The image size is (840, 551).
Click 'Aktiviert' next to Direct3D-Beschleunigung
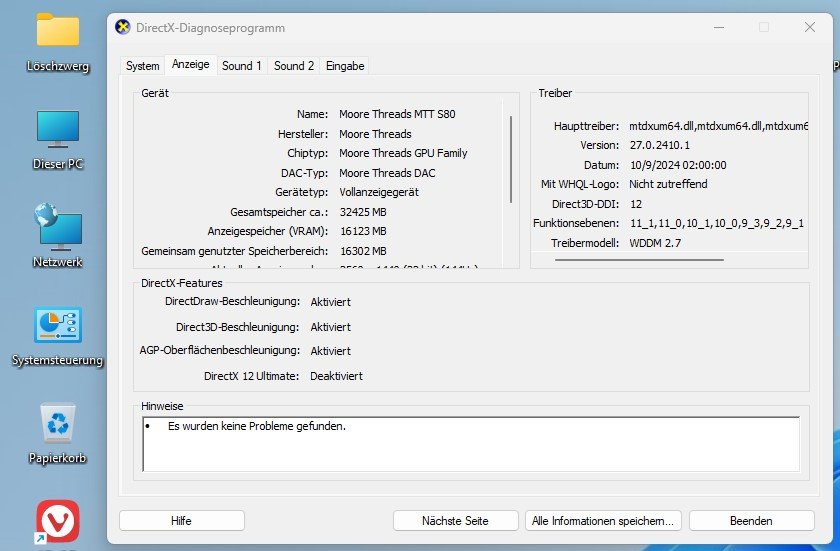click(x=331, y=327)
